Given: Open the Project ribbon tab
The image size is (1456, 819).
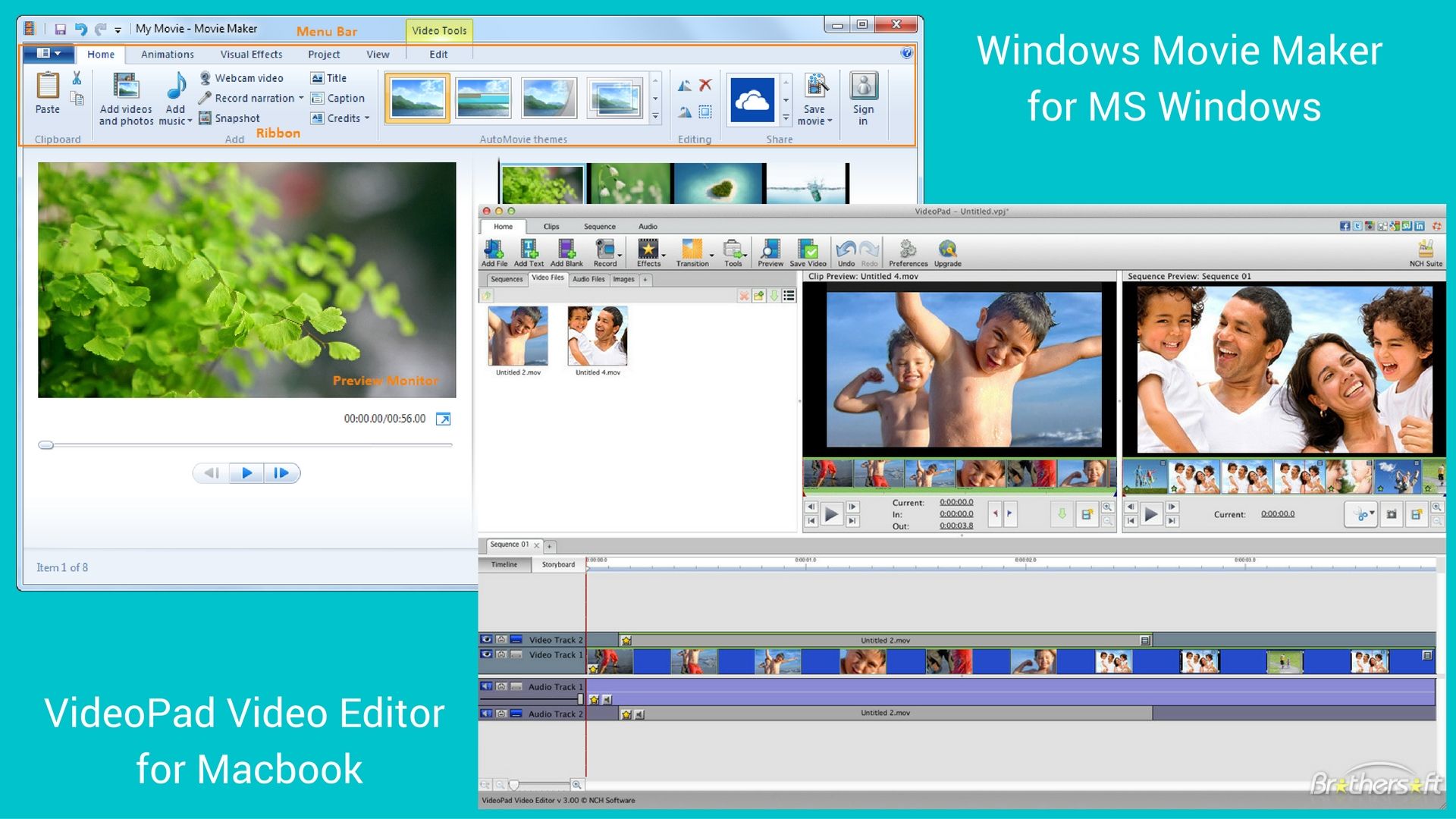Looking at the screenshot, I should pos(324,55).
